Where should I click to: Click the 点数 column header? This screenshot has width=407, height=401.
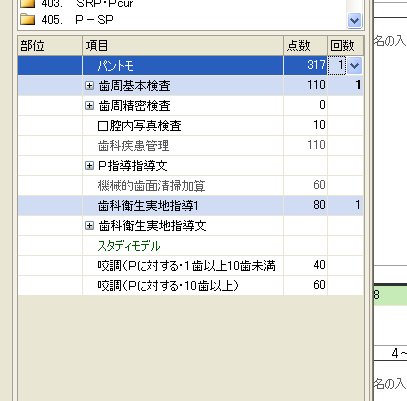tap(306, 46)
